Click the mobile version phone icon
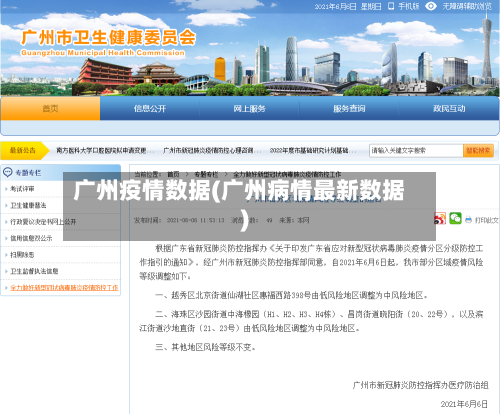This screenshot has height=414, width=500. (x=391, y=6)
